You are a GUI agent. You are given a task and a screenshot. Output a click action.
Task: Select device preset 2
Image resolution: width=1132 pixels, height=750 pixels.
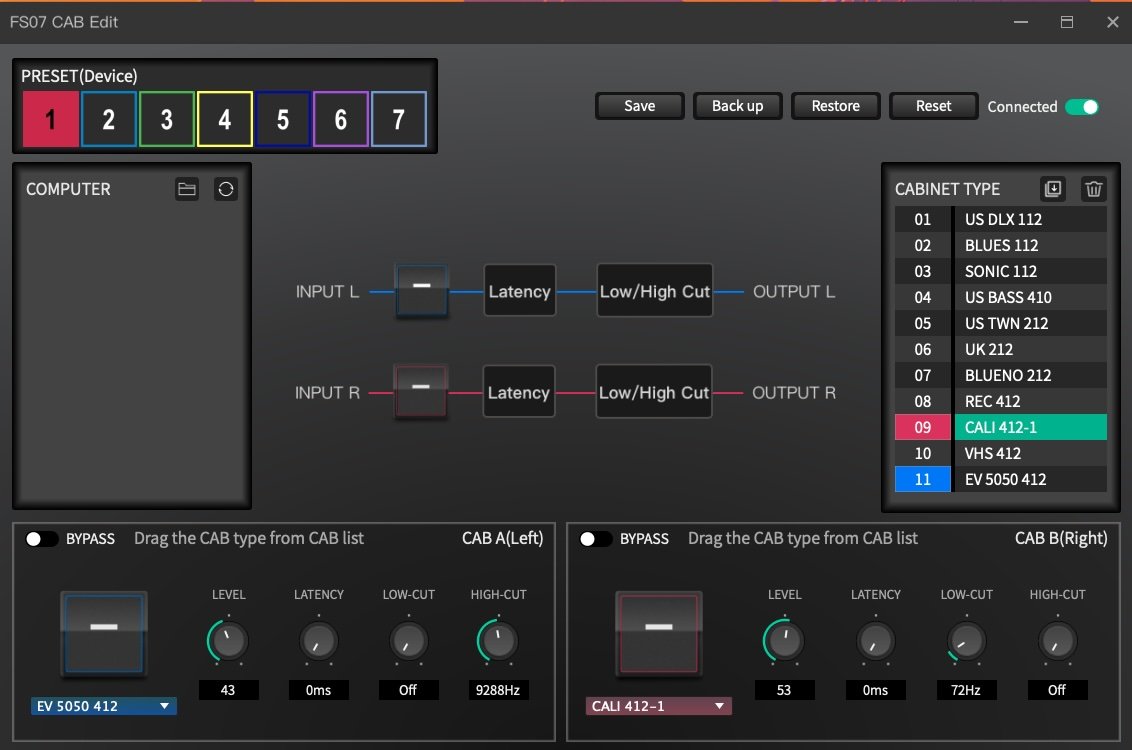point(108,119)
